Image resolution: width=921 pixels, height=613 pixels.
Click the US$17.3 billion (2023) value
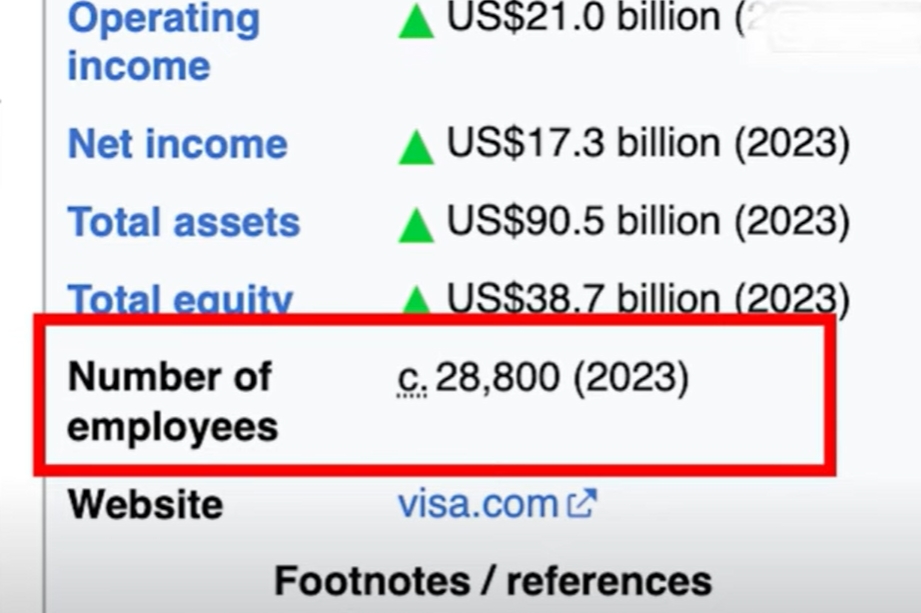coord(648,143)
